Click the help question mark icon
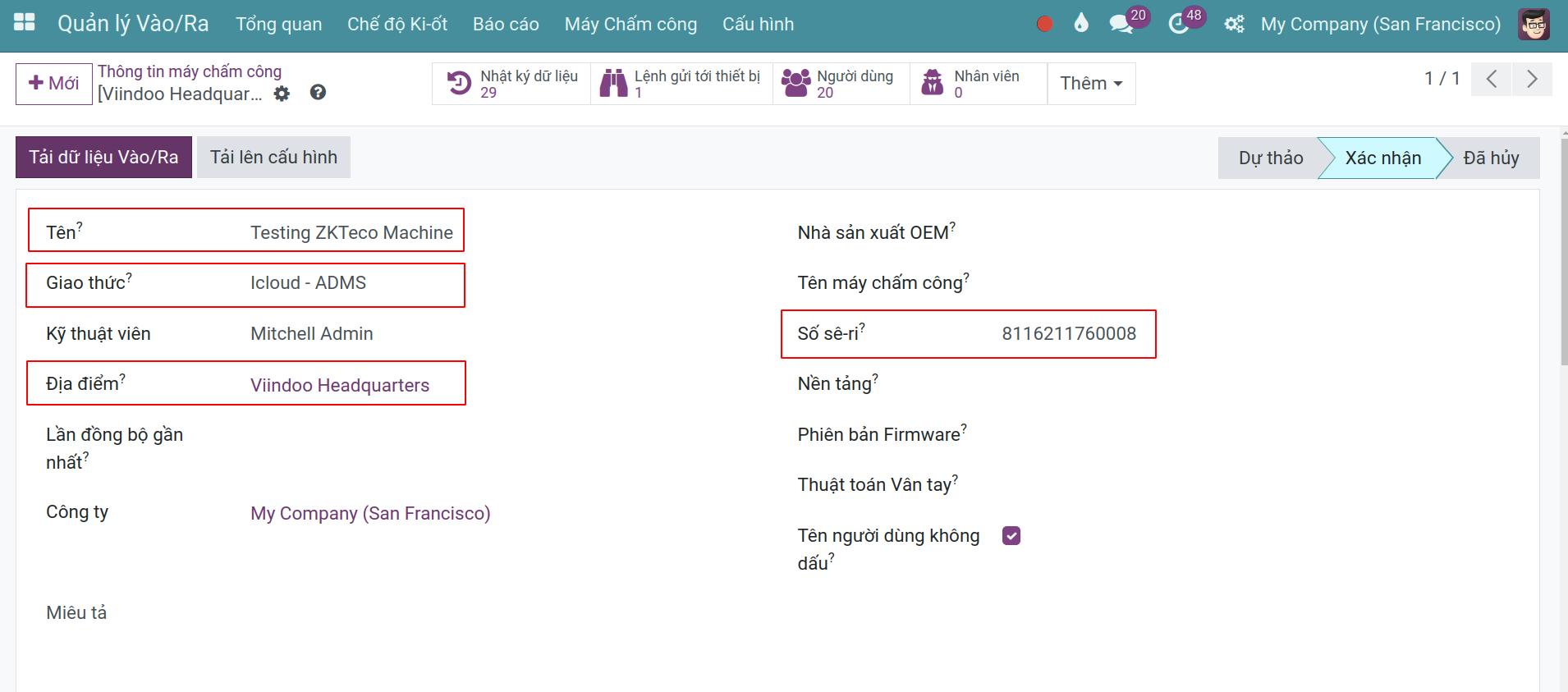 click(x=318, y=93)
